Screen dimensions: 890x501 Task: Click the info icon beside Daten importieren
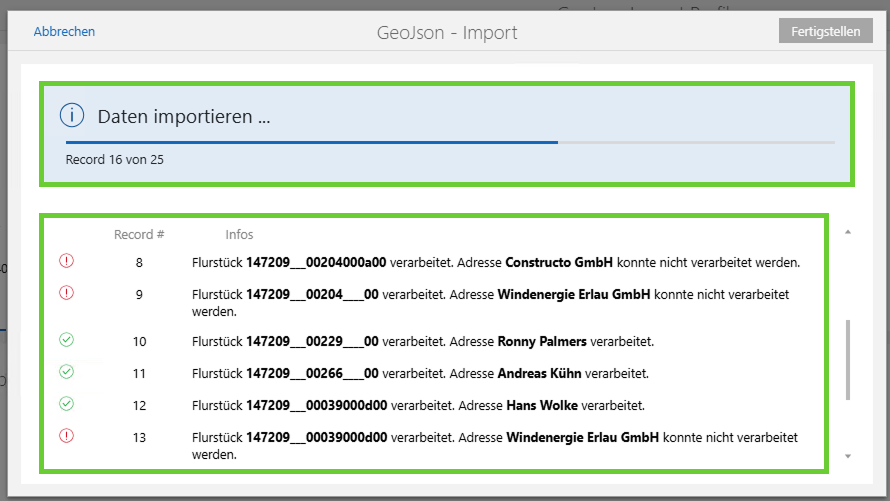(71, 115)
